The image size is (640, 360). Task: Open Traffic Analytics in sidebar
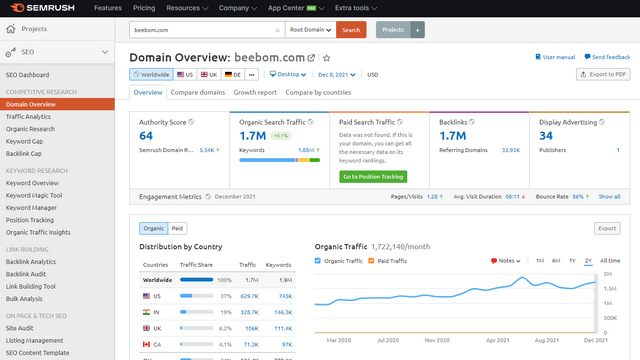28,117
